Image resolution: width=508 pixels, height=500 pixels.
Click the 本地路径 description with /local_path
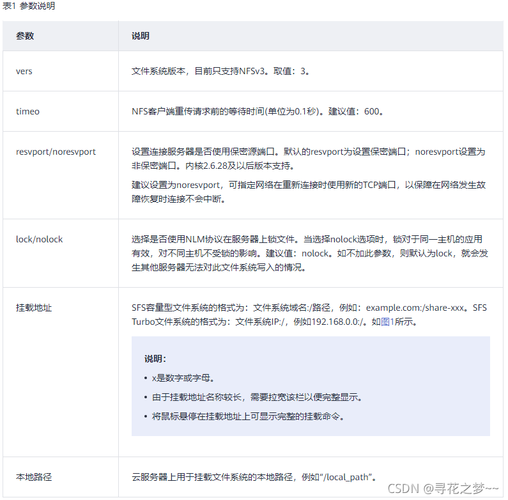[x=254, y=477]
